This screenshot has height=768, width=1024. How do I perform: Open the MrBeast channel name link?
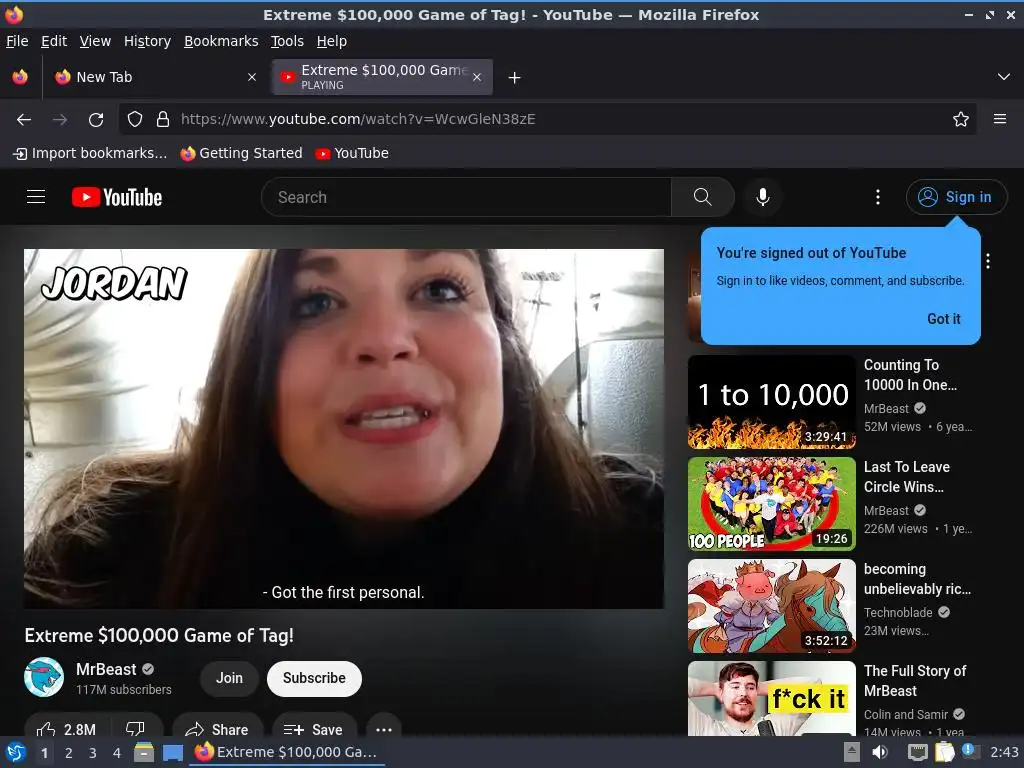coord(106,669)
